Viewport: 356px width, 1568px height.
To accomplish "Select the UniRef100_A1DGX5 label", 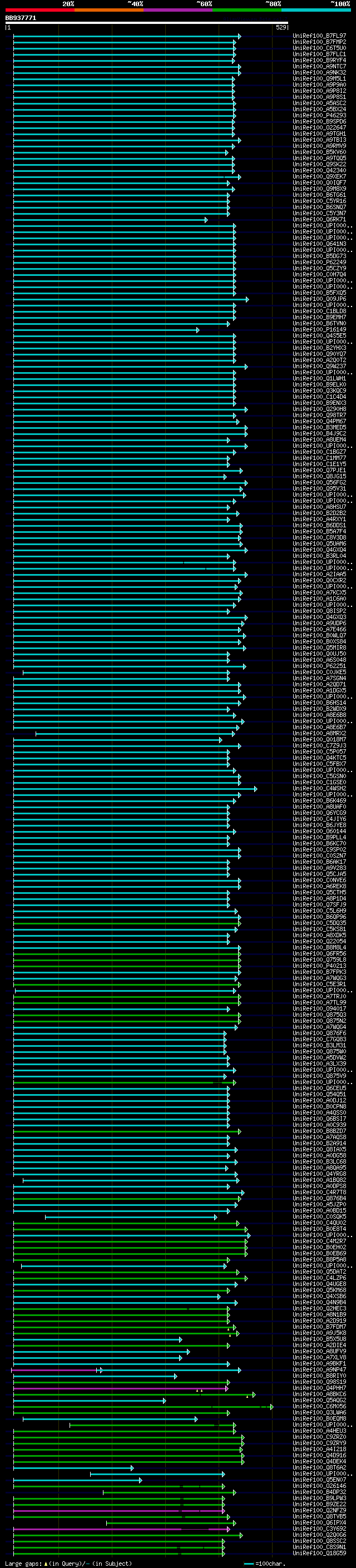I will (x=319, y=691).
